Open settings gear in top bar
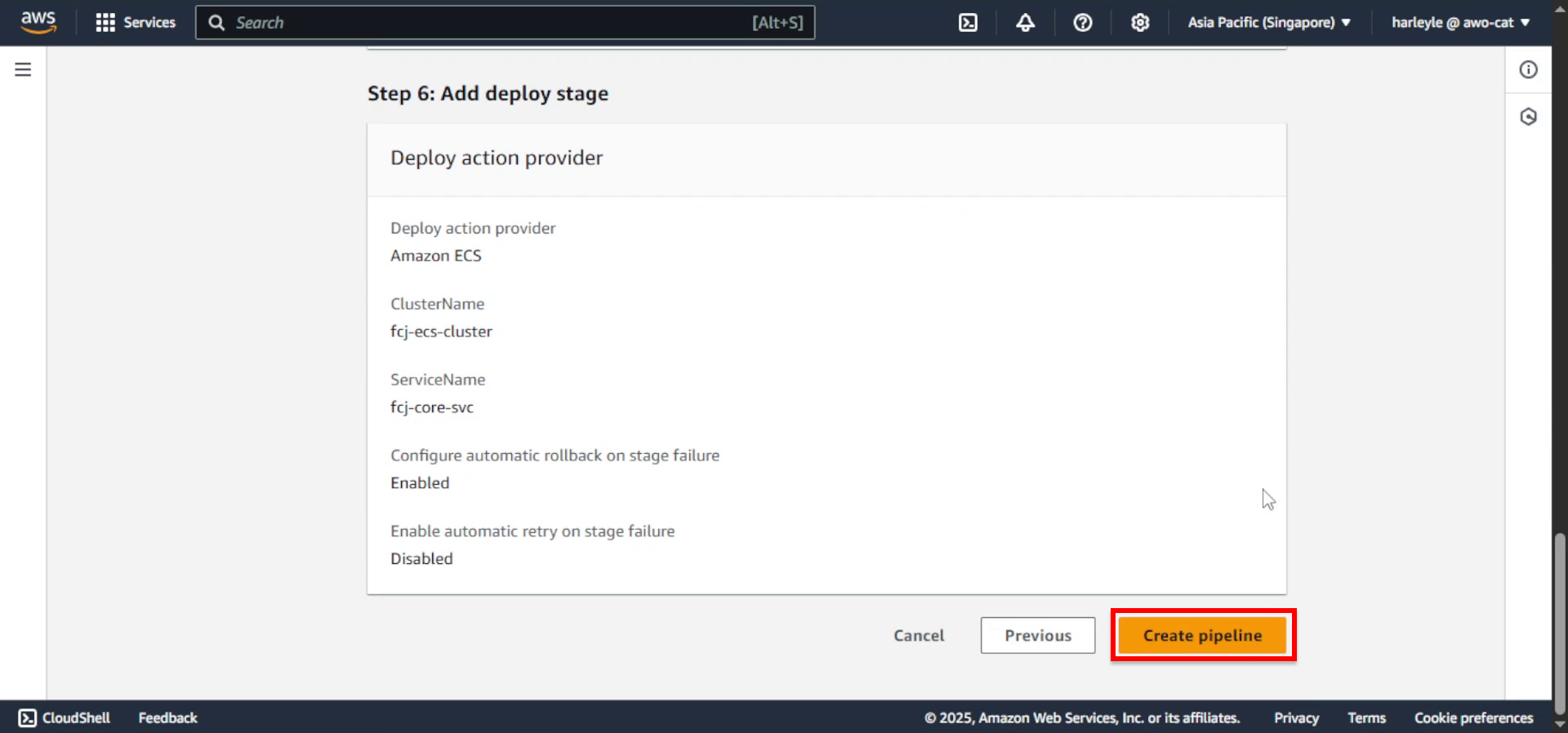The width and height of the screenshot is (1568, 733). 1140,23
